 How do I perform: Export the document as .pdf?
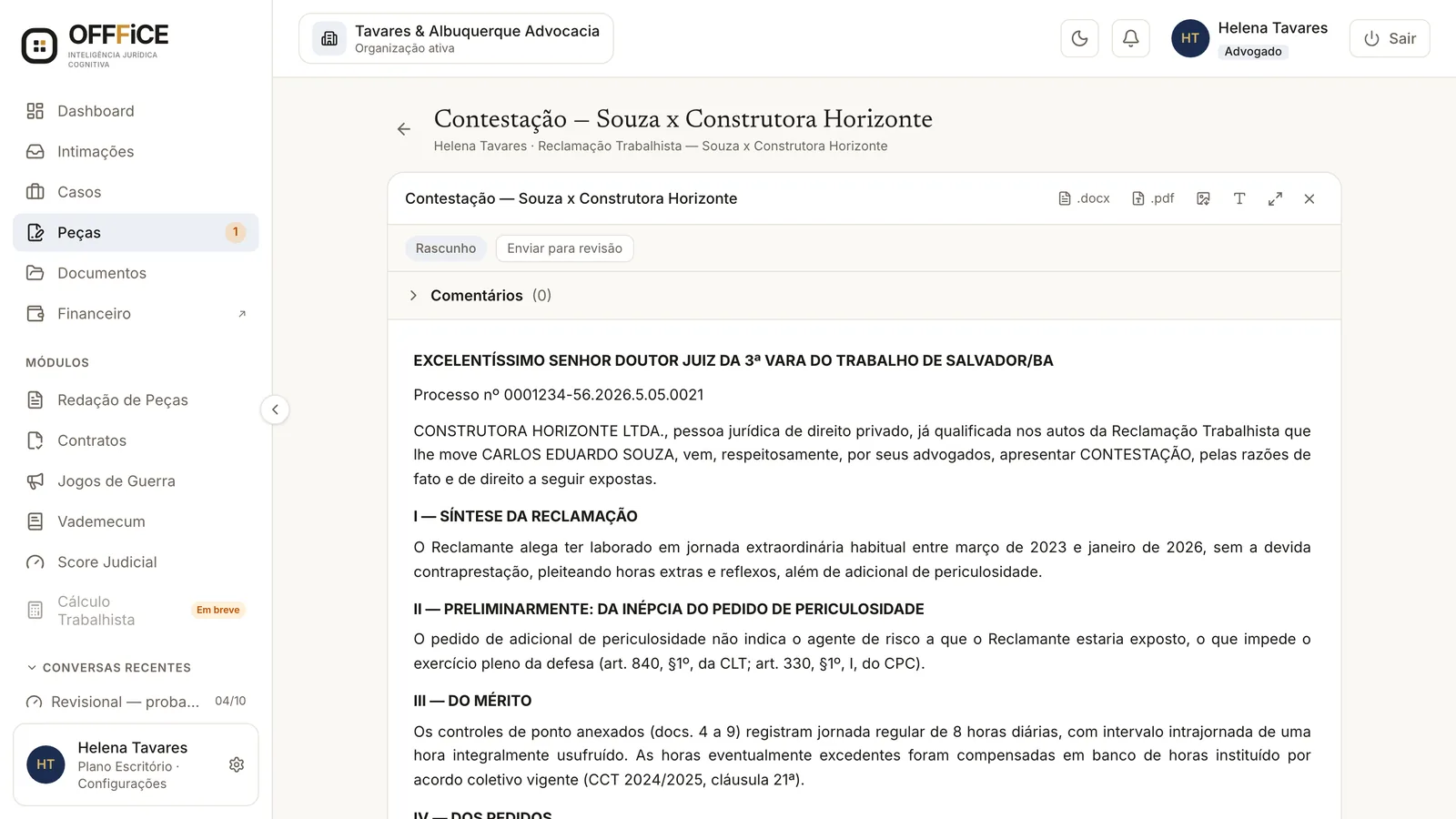tap(1152, 198)
